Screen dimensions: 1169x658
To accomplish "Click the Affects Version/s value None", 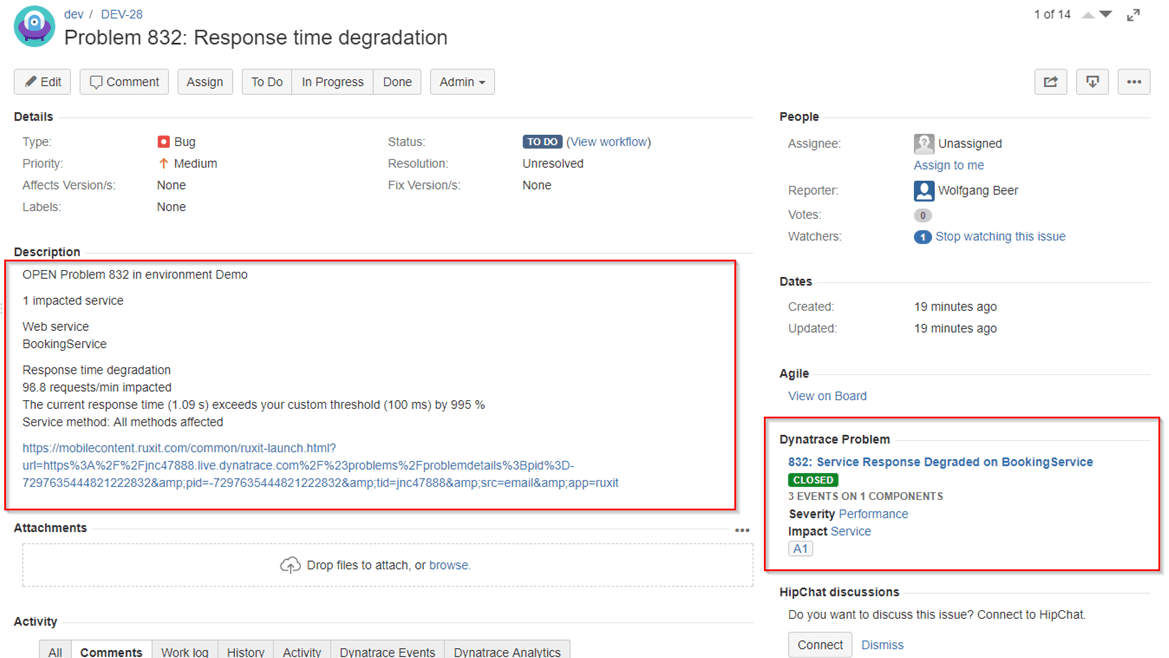I will click(171, 185).
